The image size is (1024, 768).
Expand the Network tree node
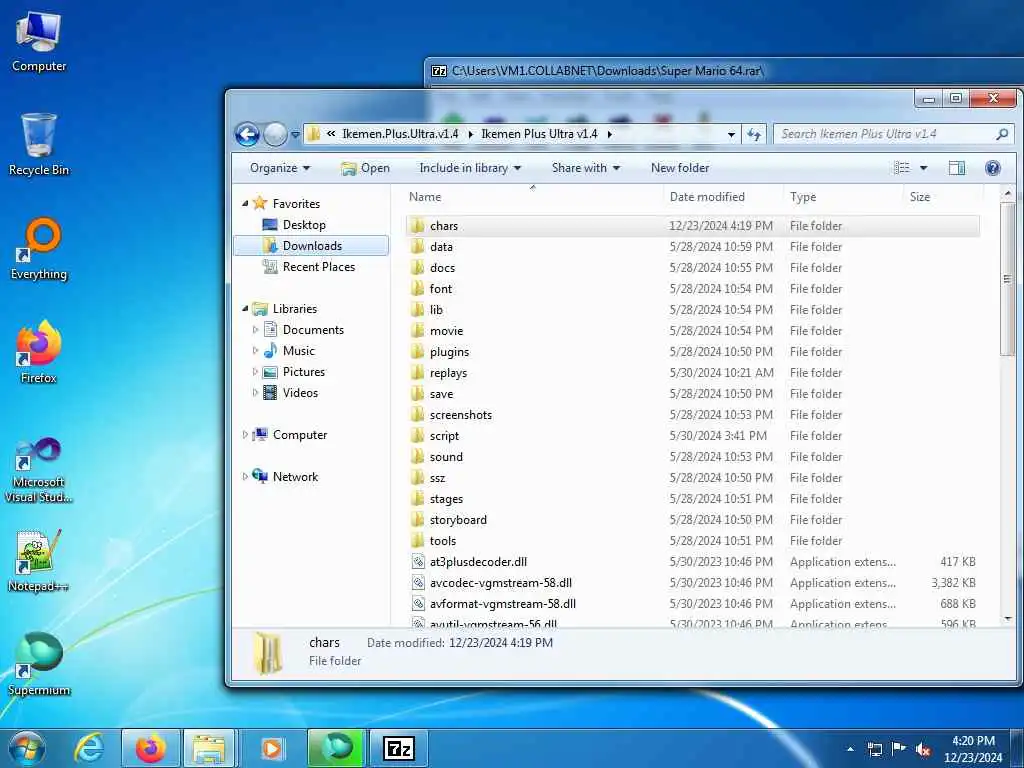click(245, 476)
